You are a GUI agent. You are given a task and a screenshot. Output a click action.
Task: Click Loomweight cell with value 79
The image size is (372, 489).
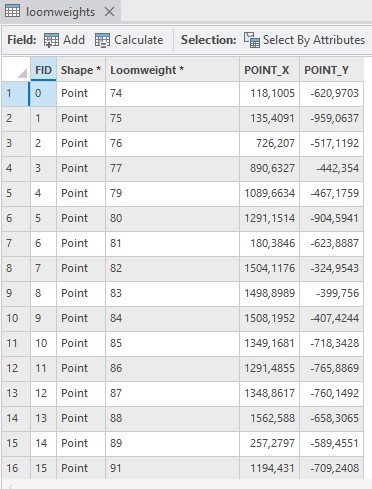[x=172, y=193]
